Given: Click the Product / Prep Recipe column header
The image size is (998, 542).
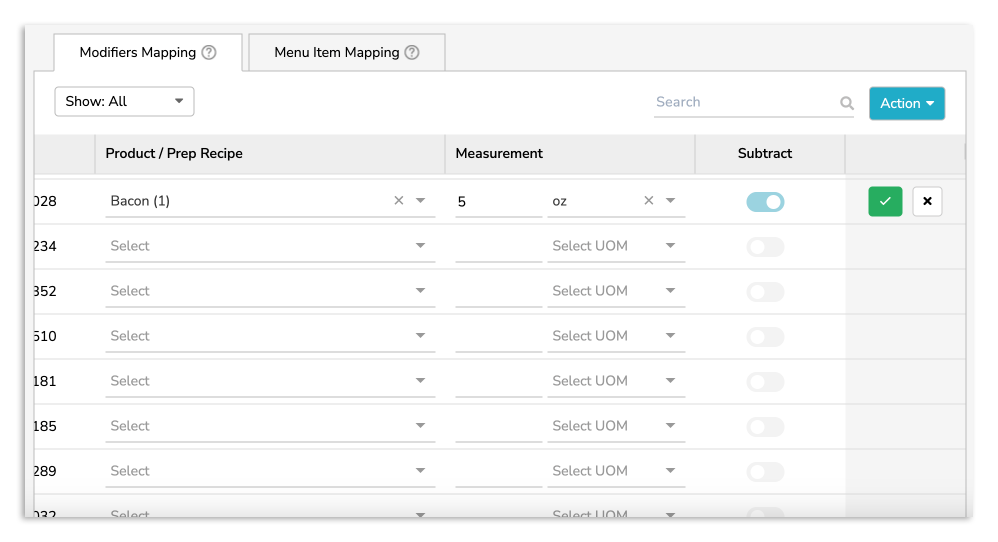Looking at the screenshot, I should click(x=174, y=153).
